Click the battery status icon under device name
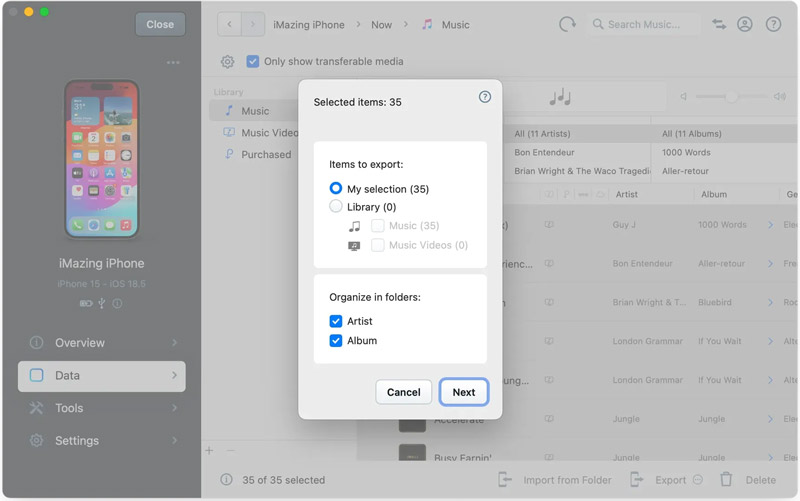 (x=86, y=304)
